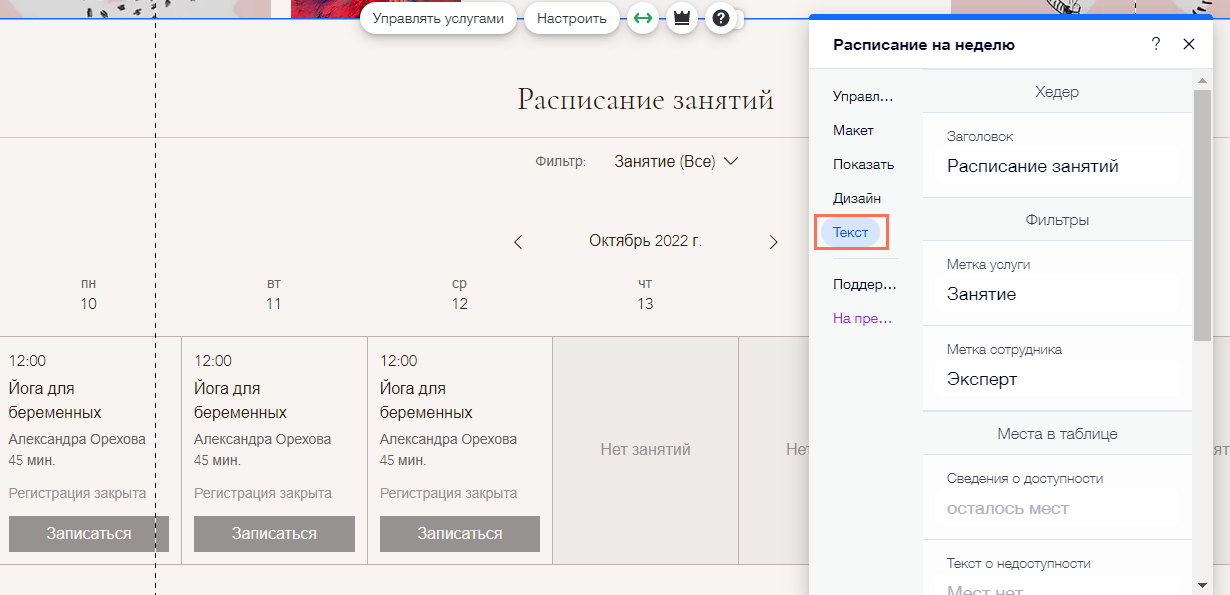The height and width of the screenshot is (595, 1230).
Task: Click Записаться button for Wednesday 12 class
Action: 460,534
